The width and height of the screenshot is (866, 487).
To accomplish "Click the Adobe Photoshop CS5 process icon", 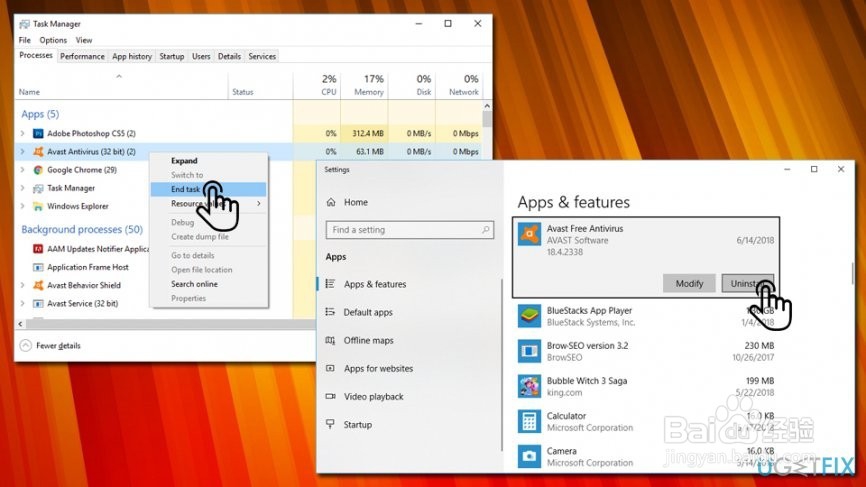I will pos(38,133).
